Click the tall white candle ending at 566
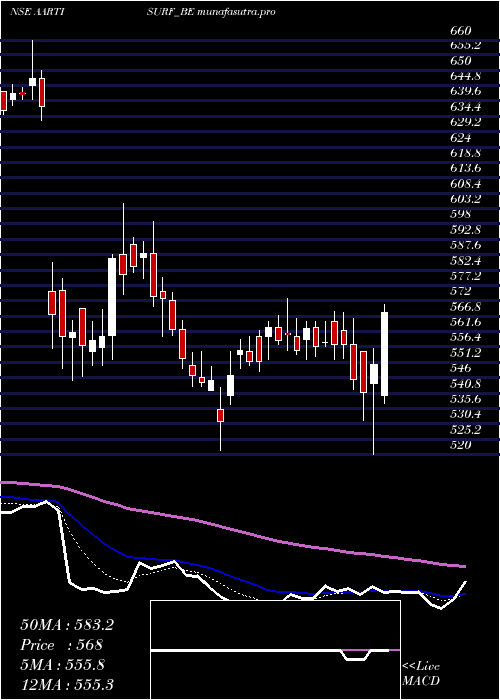 384,354
